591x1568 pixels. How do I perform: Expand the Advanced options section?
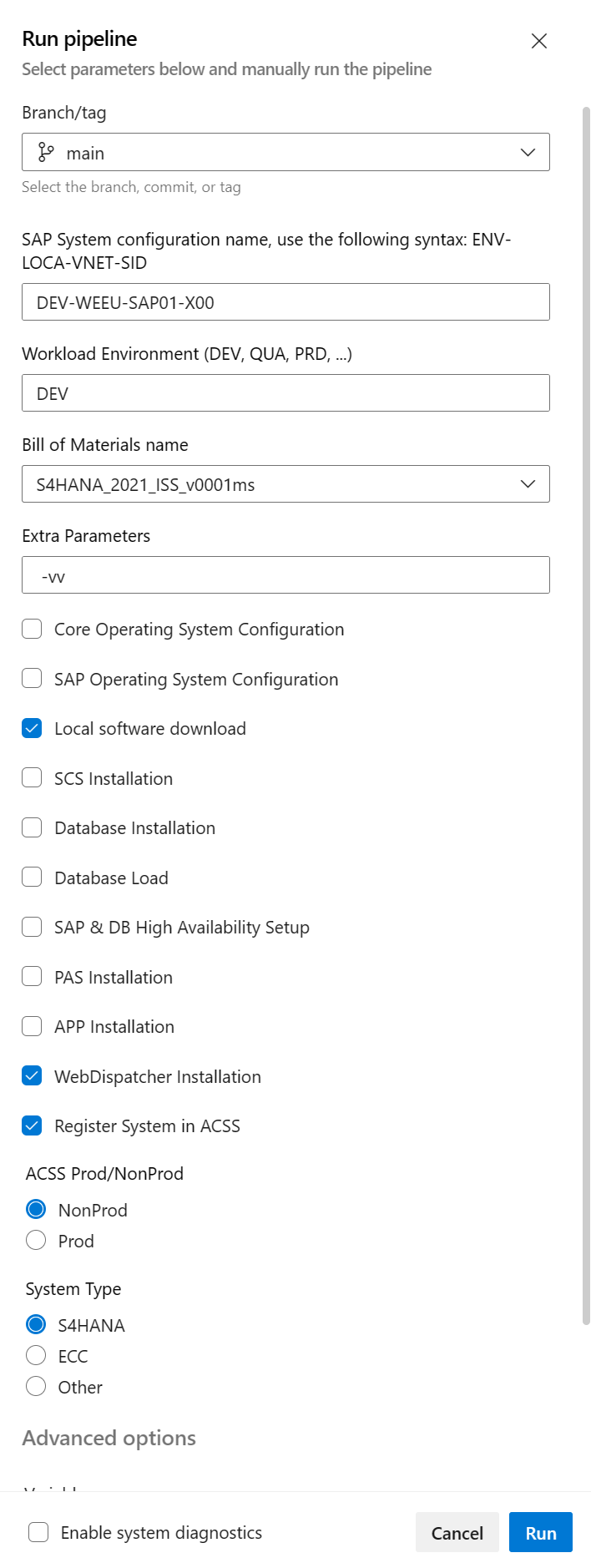109,1438
